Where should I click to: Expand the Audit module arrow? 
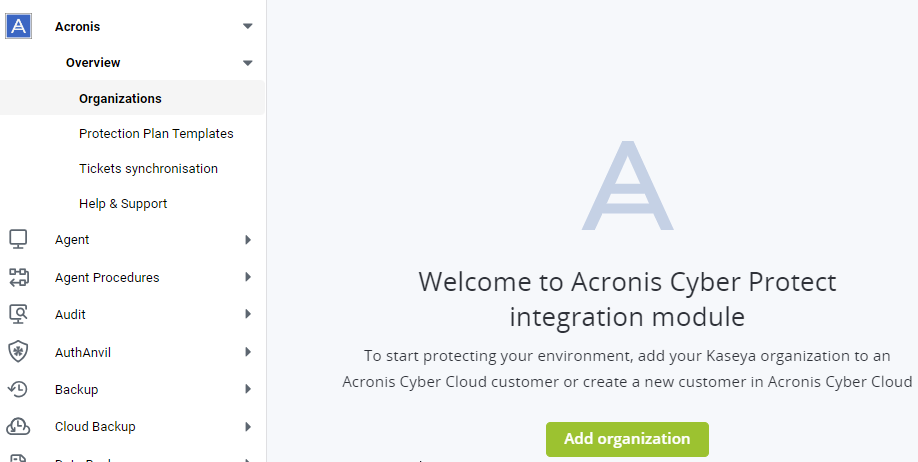click(x=248, y=314)
